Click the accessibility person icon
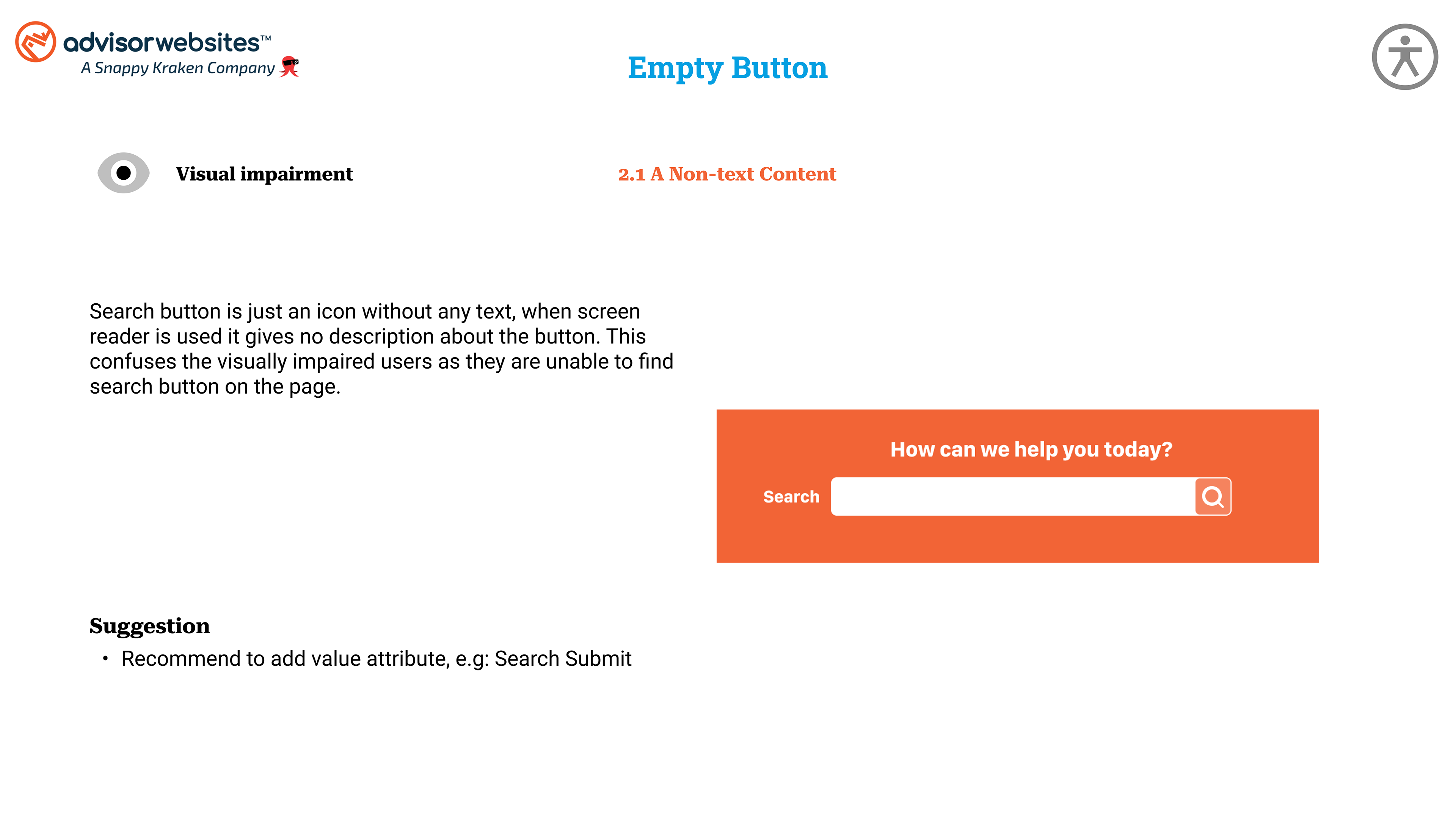 [1404, 57]
